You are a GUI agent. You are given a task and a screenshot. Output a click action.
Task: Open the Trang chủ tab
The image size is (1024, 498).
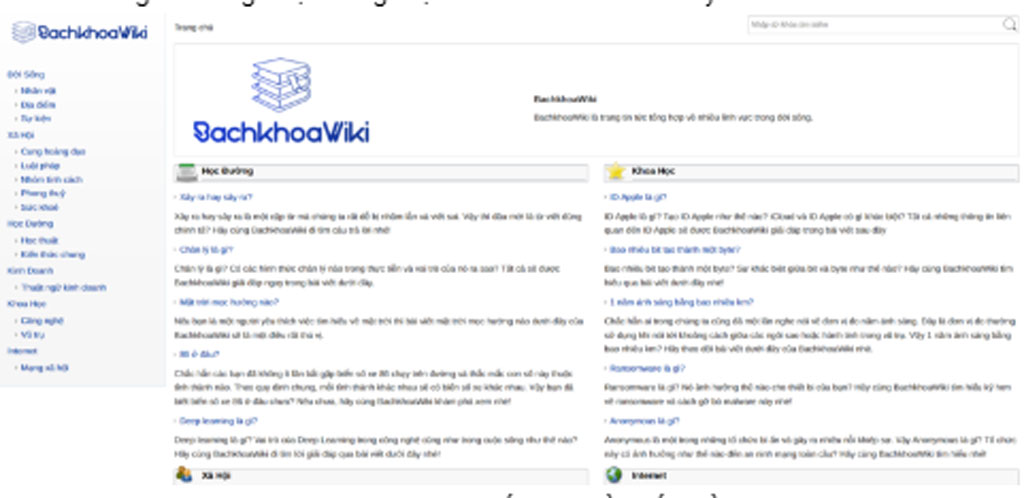[x=194, y=27]
